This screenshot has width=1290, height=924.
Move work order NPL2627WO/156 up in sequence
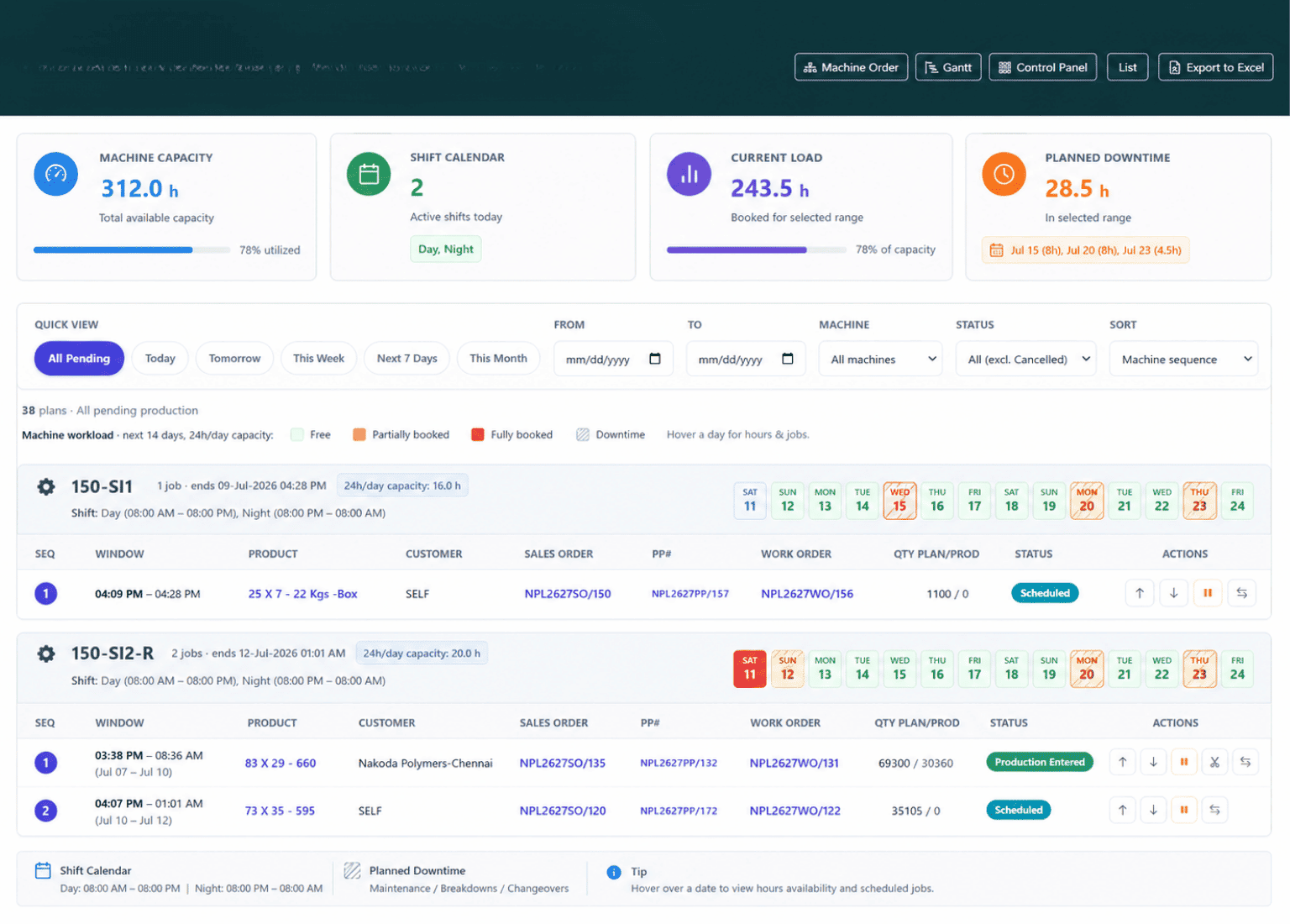tap(1140, 593)
